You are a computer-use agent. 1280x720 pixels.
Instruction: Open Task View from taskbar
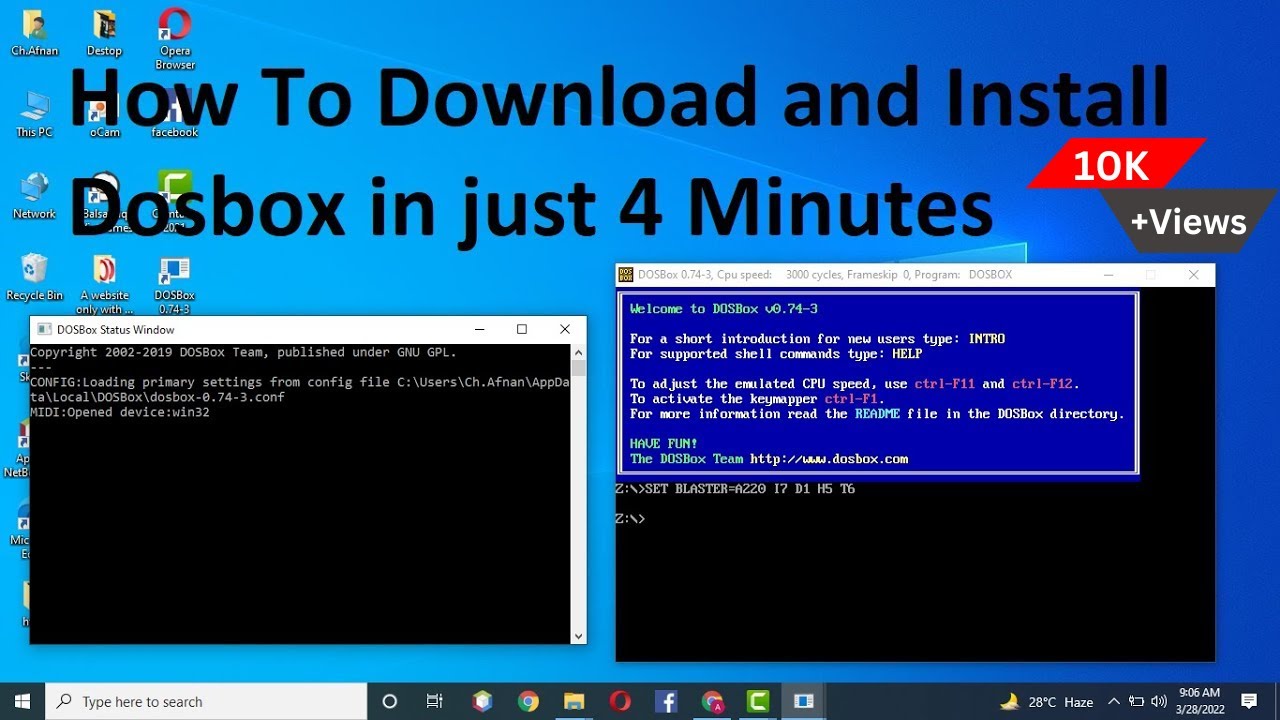click(x=435, y=701)
